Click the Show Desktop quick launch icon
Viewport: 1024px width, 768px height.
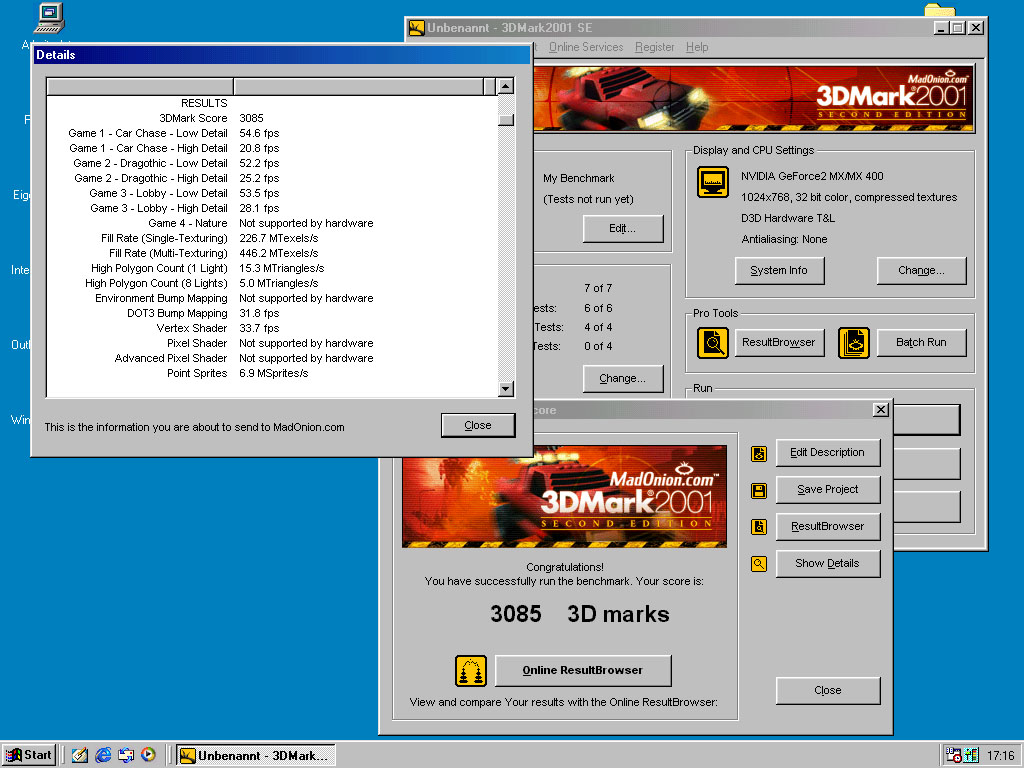[80, 755]
